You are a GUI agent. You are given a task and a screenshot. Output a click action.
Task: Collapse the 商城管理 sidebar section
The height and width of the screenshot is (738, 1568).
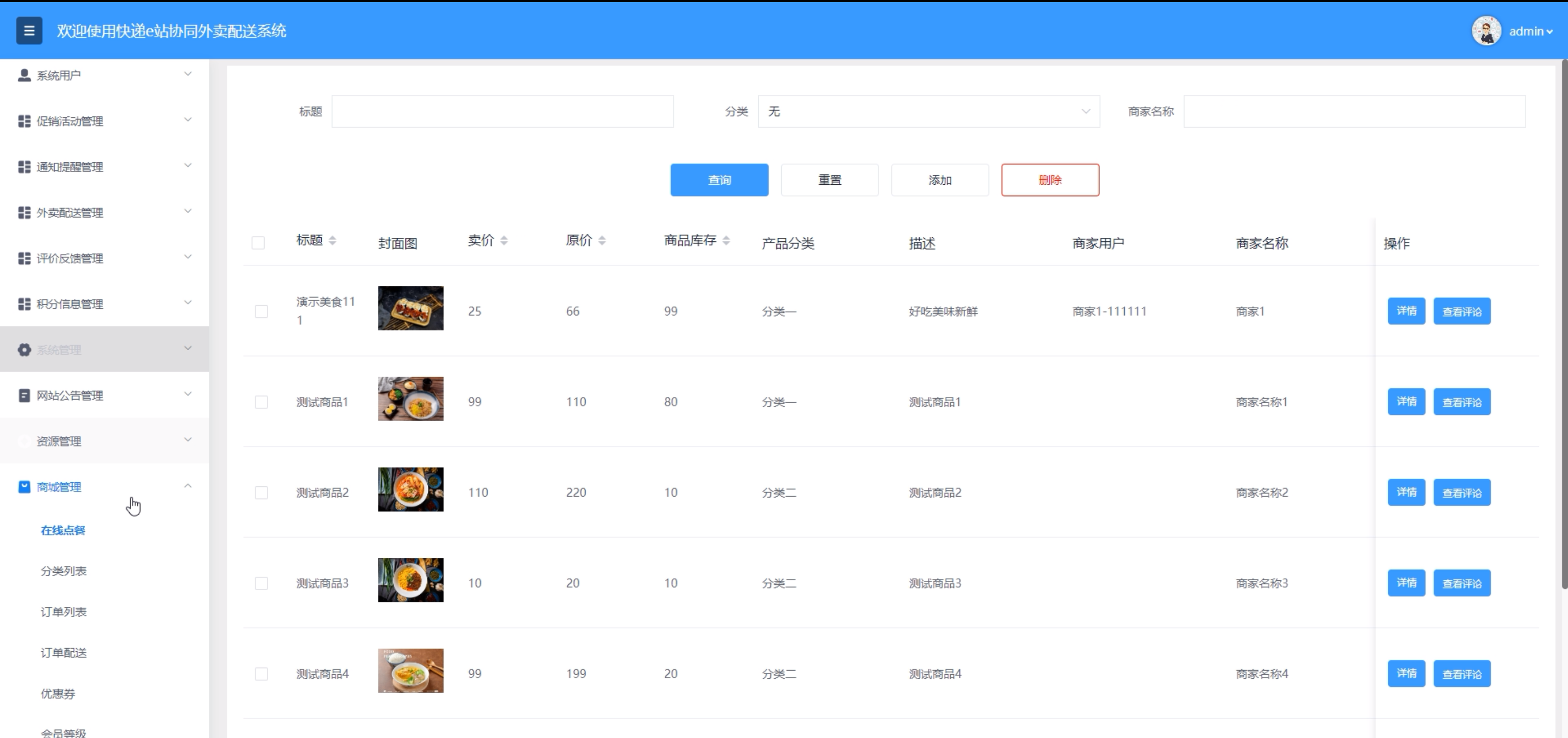[187, 486]
